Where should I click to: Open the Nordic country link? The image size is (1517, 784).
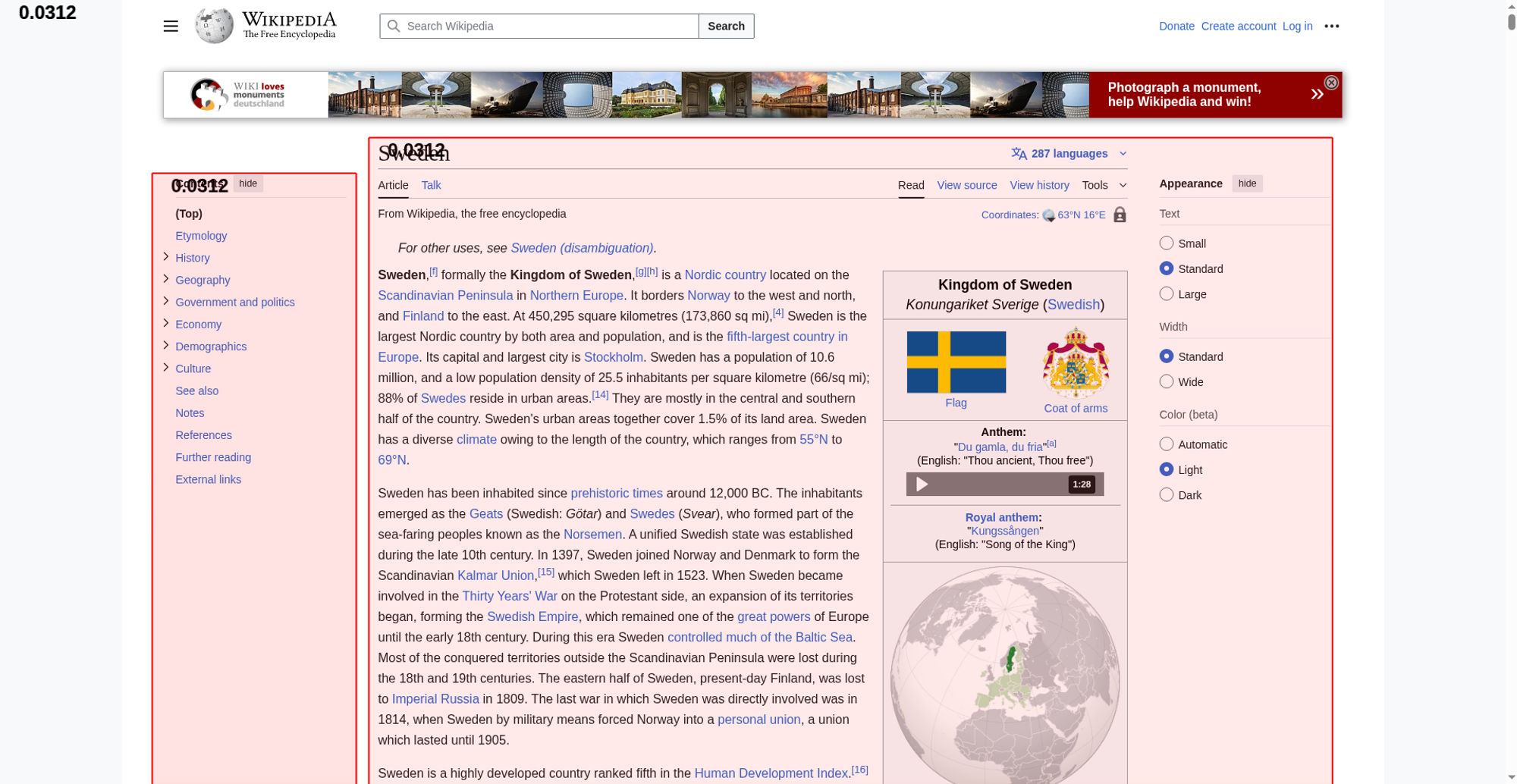tap(725, 275)
